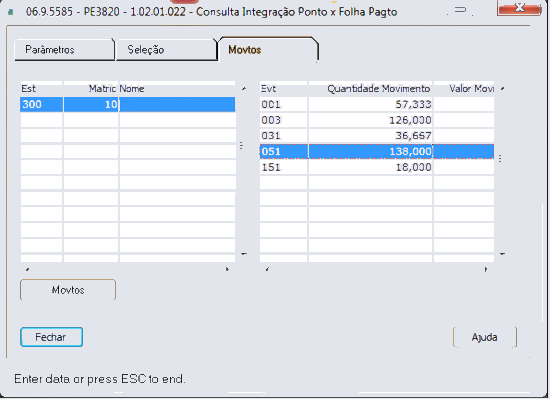Open help with the Ajuda button

[485, 337]
